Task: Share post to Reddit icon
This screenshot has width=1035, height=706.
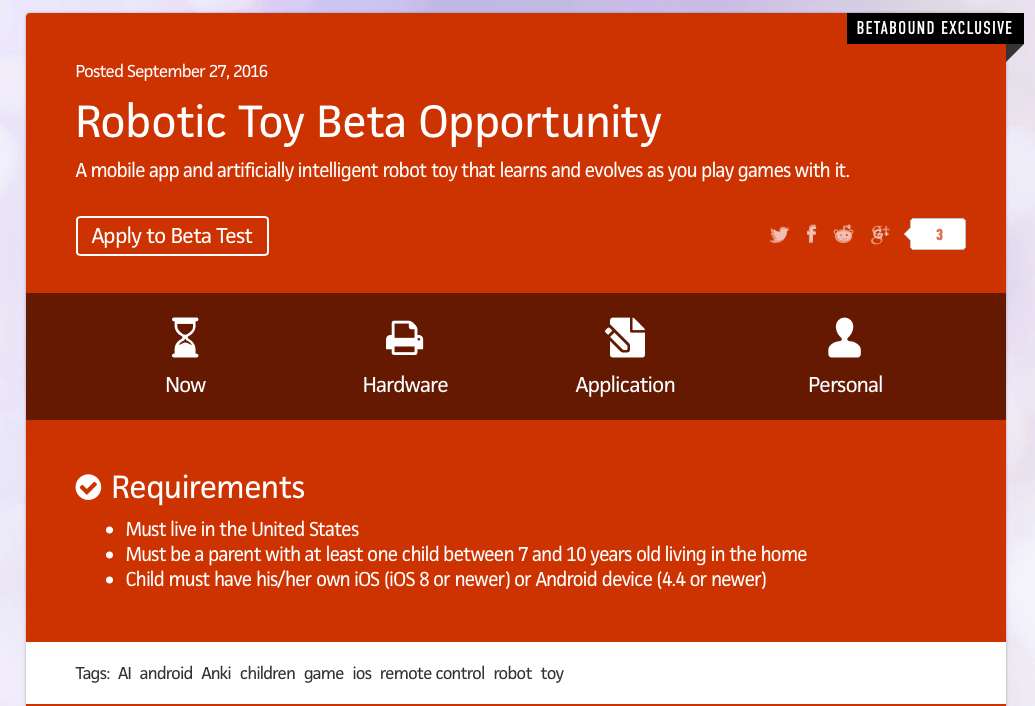Action: pos(844,234)
